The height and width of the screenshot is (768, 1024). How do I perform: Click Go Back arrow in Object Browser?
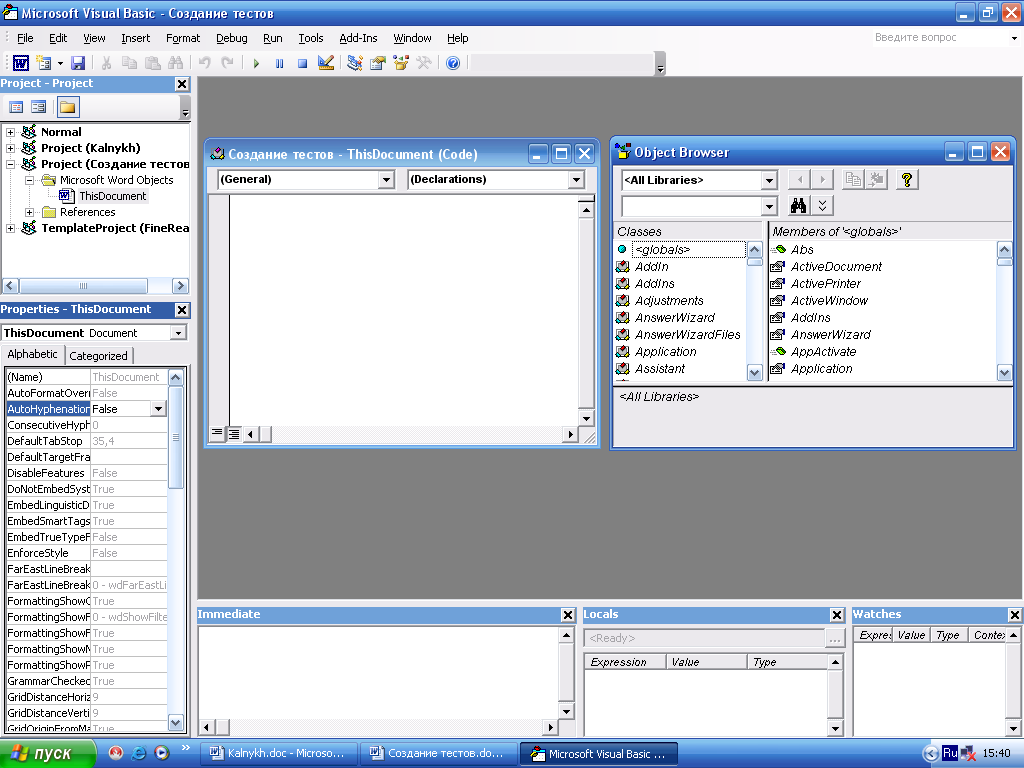click(799, 180)
